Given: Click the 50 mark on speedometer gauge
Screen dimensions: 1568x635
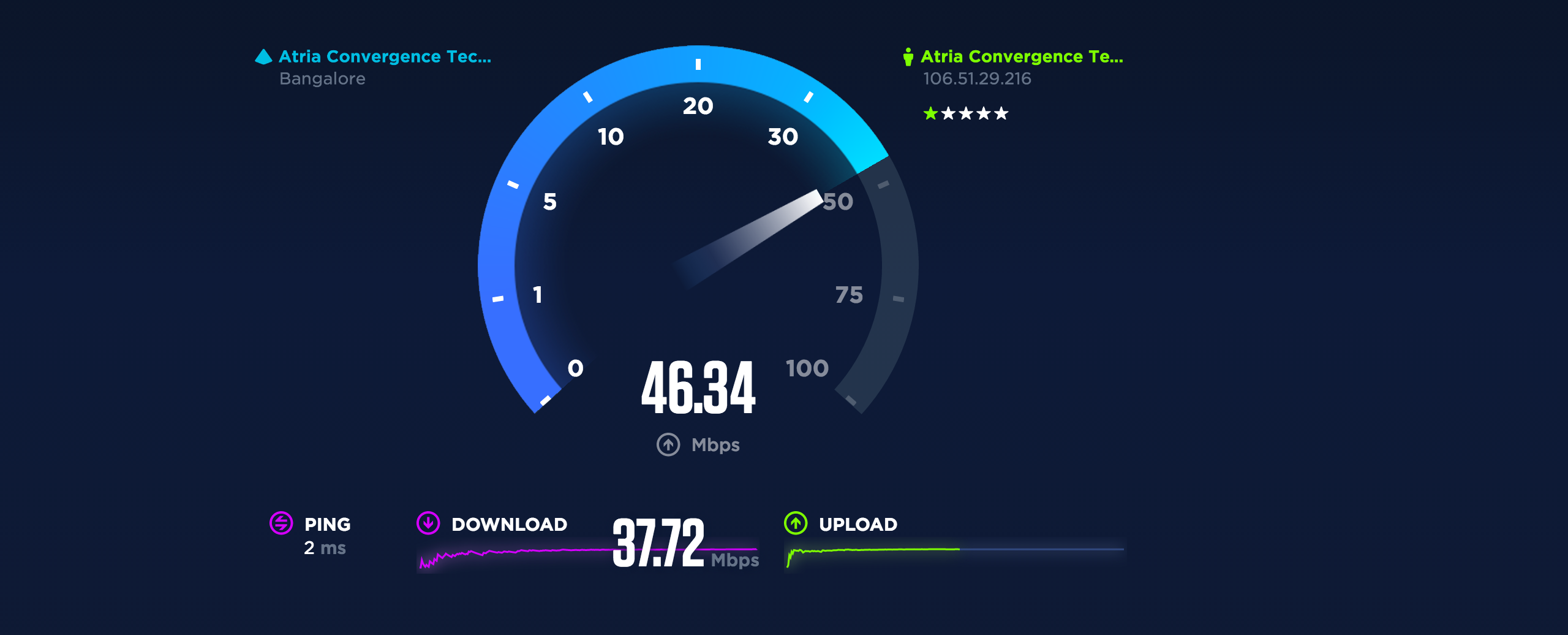Looking at the screenshot, I should (x=838, y=202).
